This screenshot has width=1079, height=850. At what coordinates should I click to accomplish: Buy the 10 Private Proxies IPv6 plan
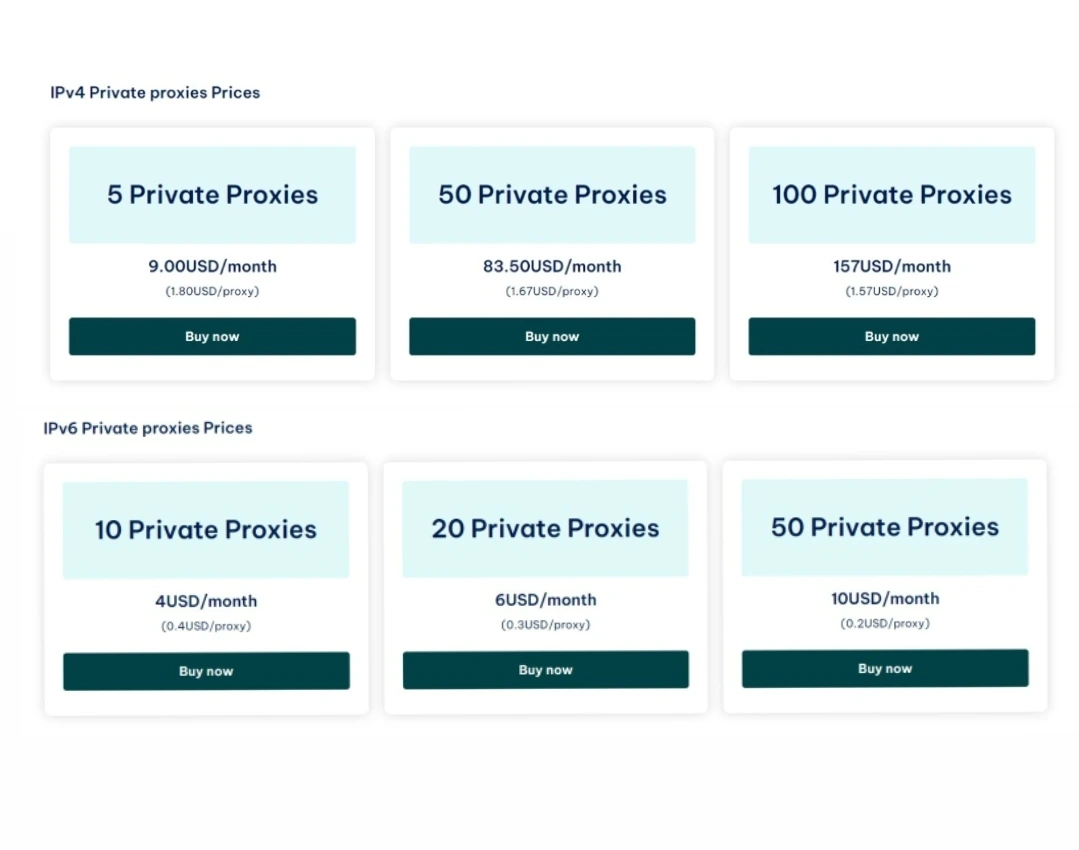click(x=206, y=671)
